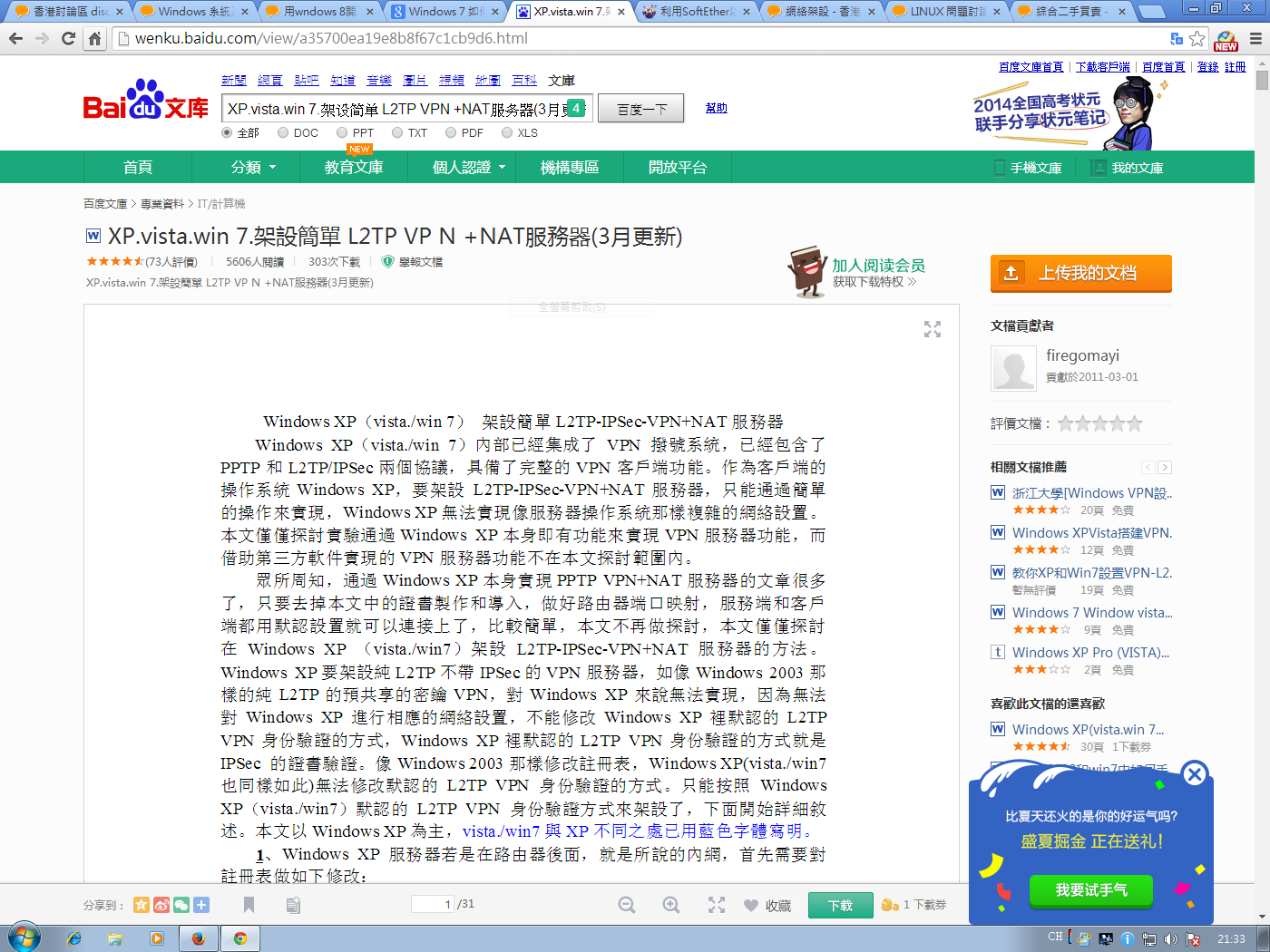
Task: Open the browser home page icon
Action: click(94, 39)
